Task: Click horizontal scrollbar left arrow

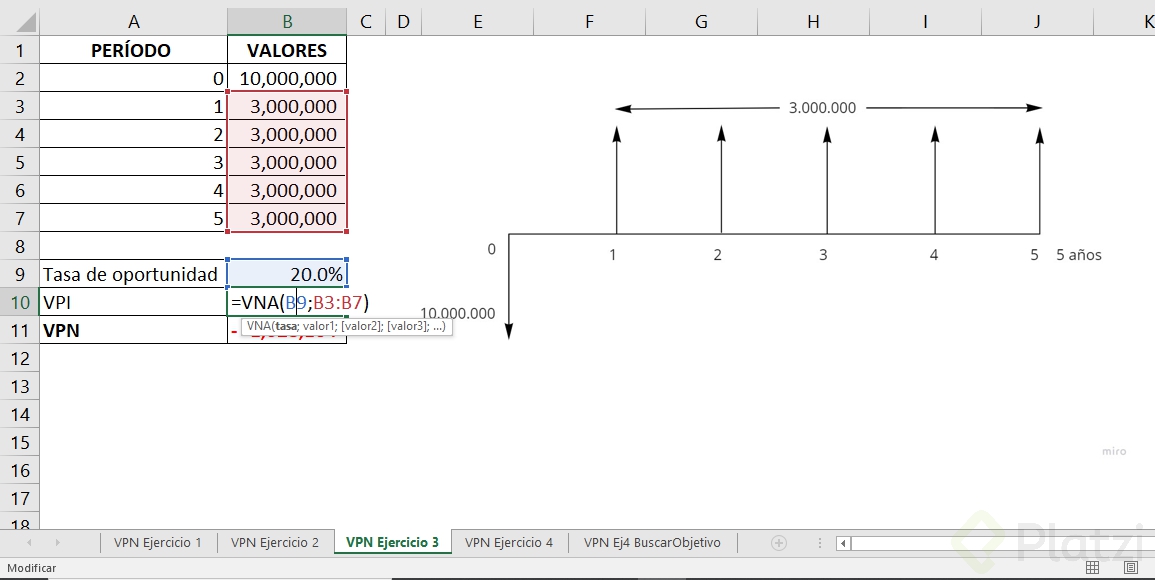Action: click(x=843, y=543)
